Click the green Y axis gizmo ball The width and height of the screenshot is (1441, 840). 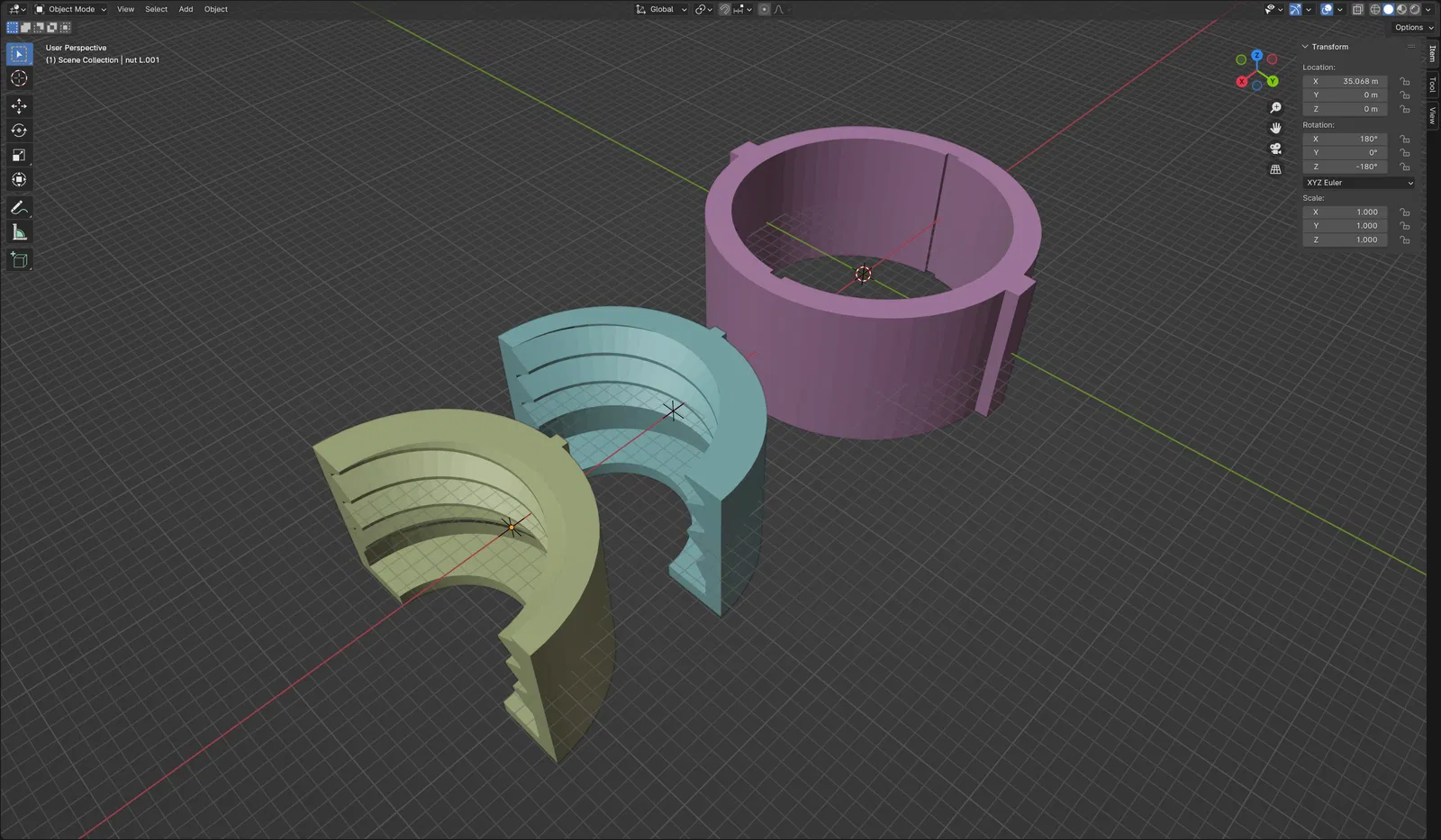1273,81
